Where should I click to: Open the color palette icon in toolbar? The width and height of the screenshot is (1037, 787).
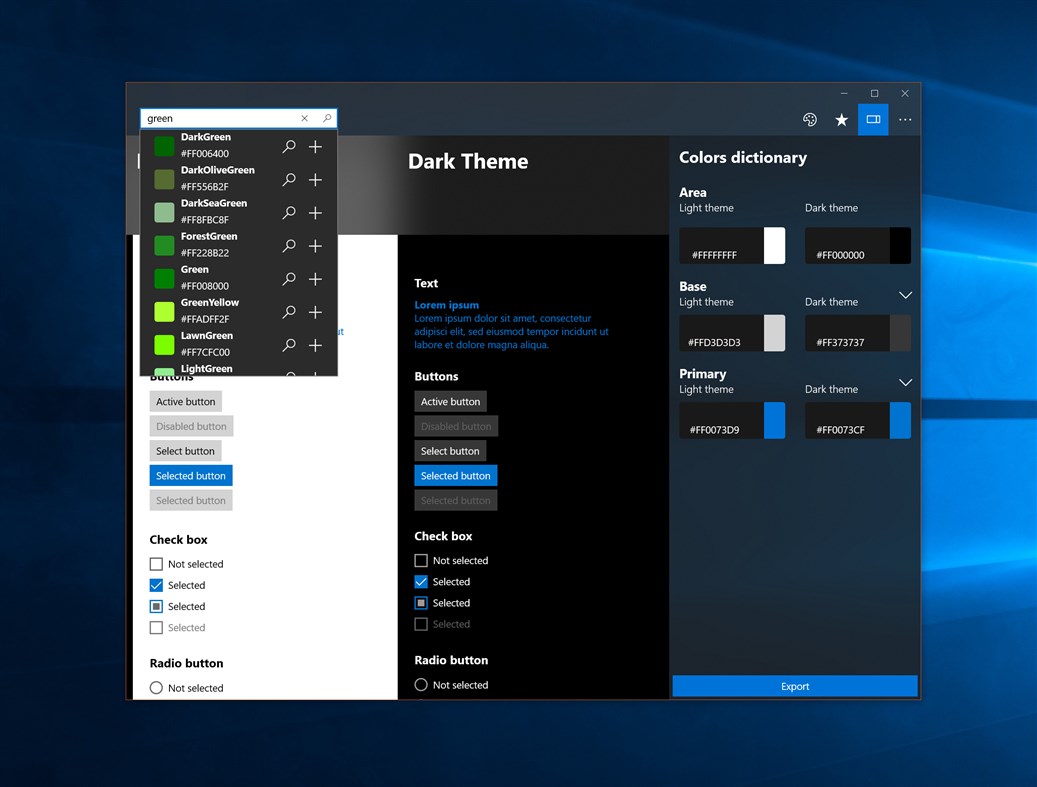pos(810,119)
